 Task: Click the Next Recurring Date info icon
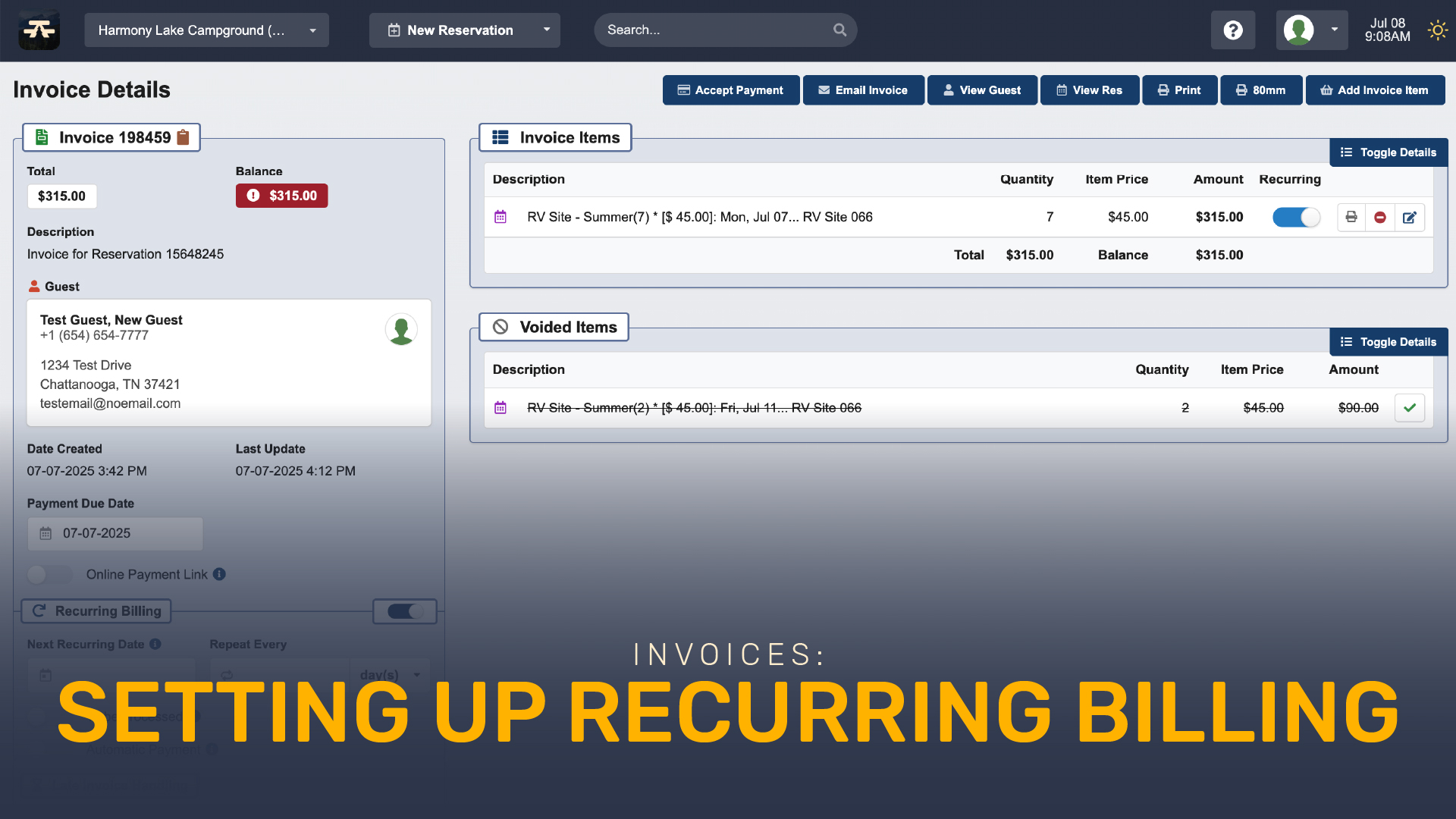click(x=155, y=644)
